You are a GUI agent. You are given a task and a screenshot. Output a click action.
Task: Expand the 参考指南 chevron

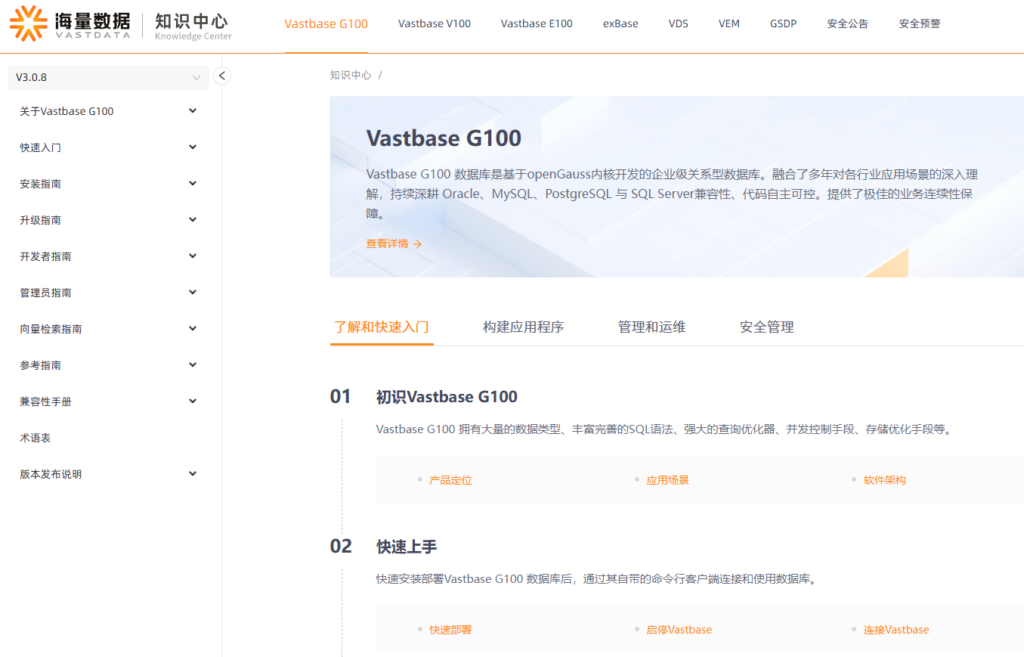point(193,365)
